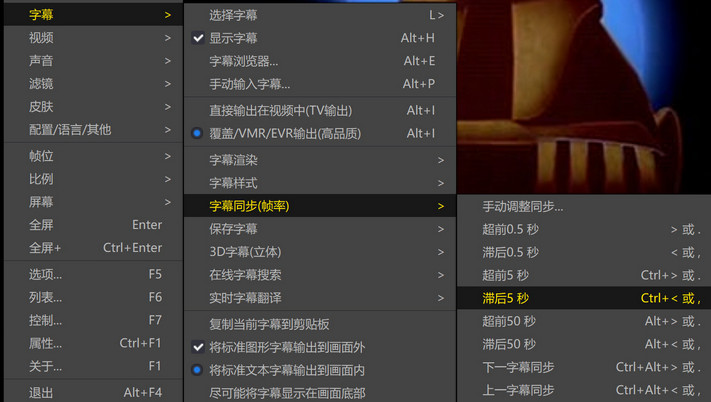Select 下一字幕同步 item
Image resolution: width=711 pixels, height=402 pixels.
(584, 367)
